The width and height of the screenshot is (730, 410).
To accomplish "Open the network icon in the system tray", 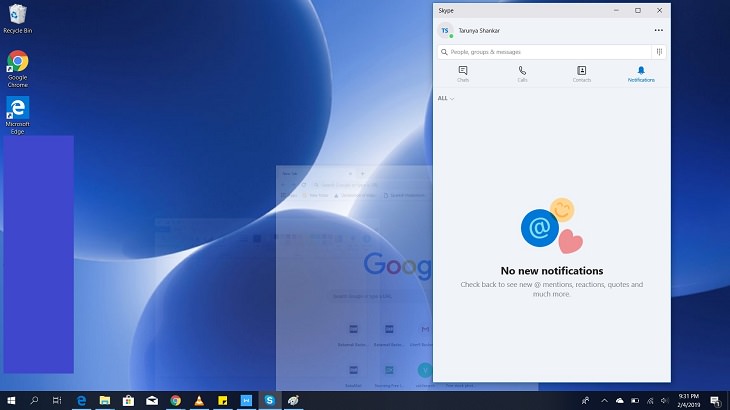I will (x=650, y=400).
